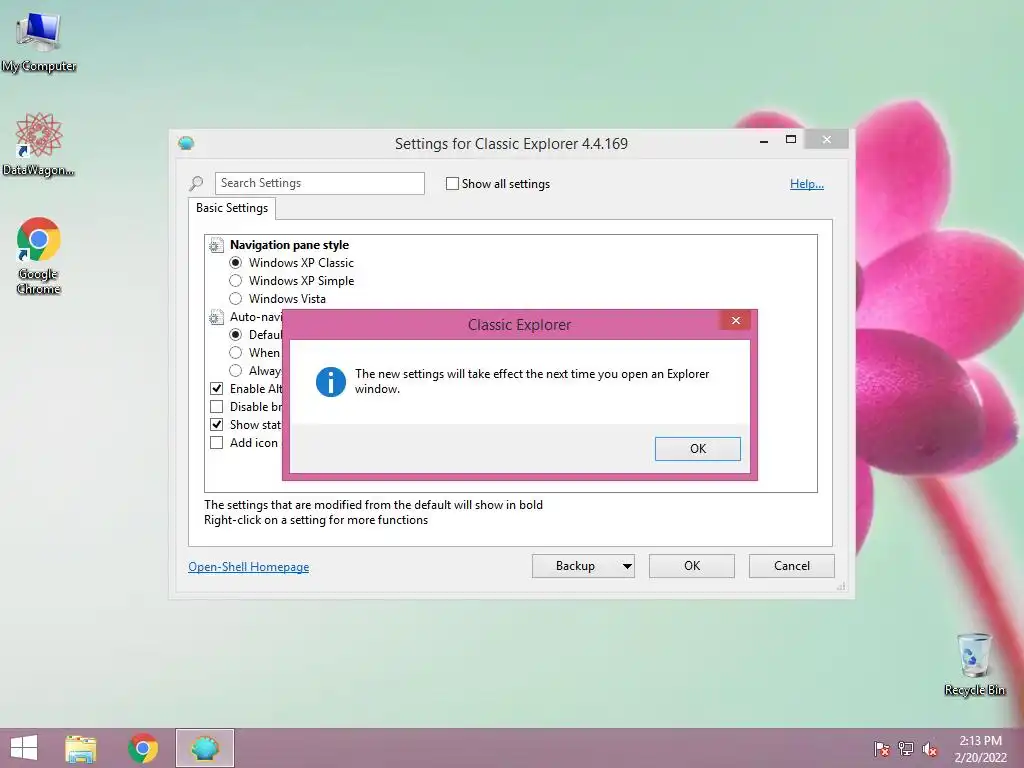Cancel the Classic Explorer settings
The image size is (1024, 768).
coord(792,566)
